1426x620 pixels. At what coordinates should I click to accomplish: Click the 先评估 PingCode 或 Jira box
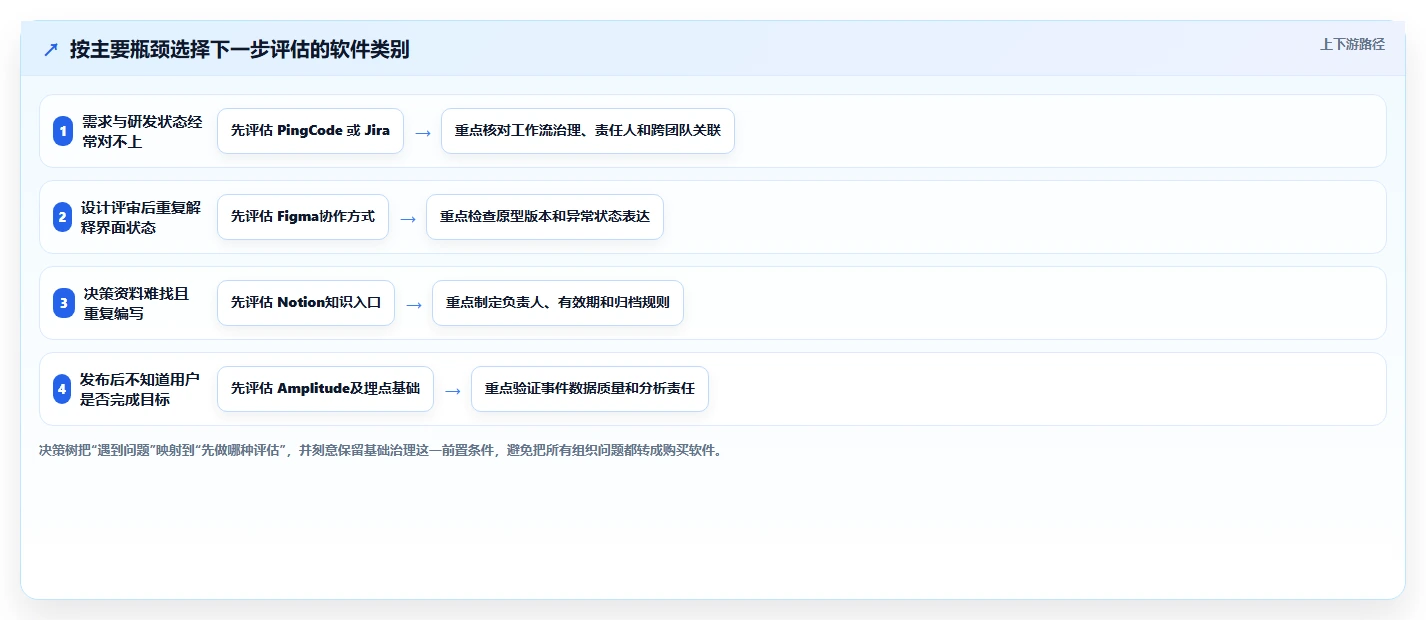pos(310,131)
